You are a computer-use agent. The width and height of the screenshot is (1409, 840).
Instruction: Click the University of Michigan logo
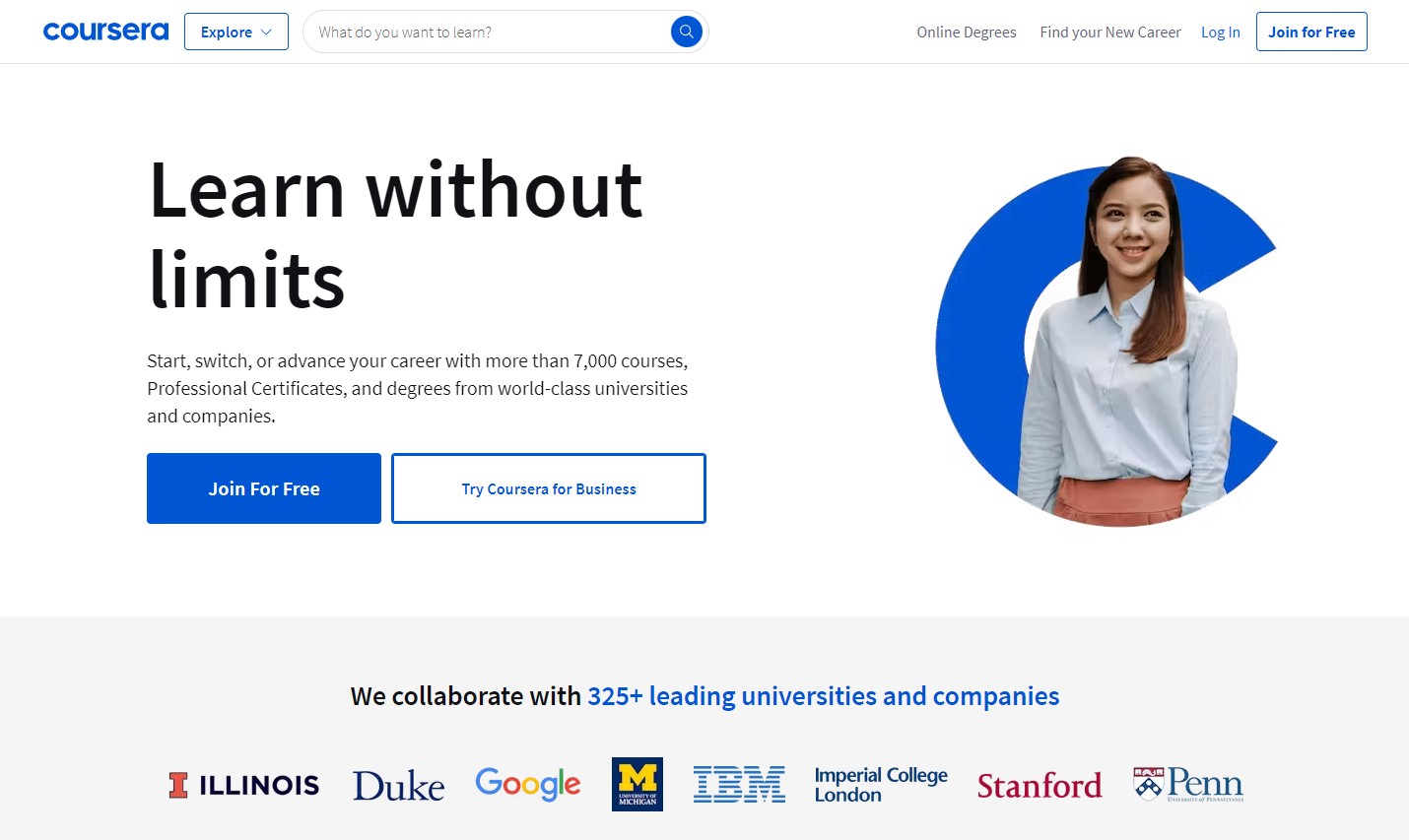click(637, 784)
